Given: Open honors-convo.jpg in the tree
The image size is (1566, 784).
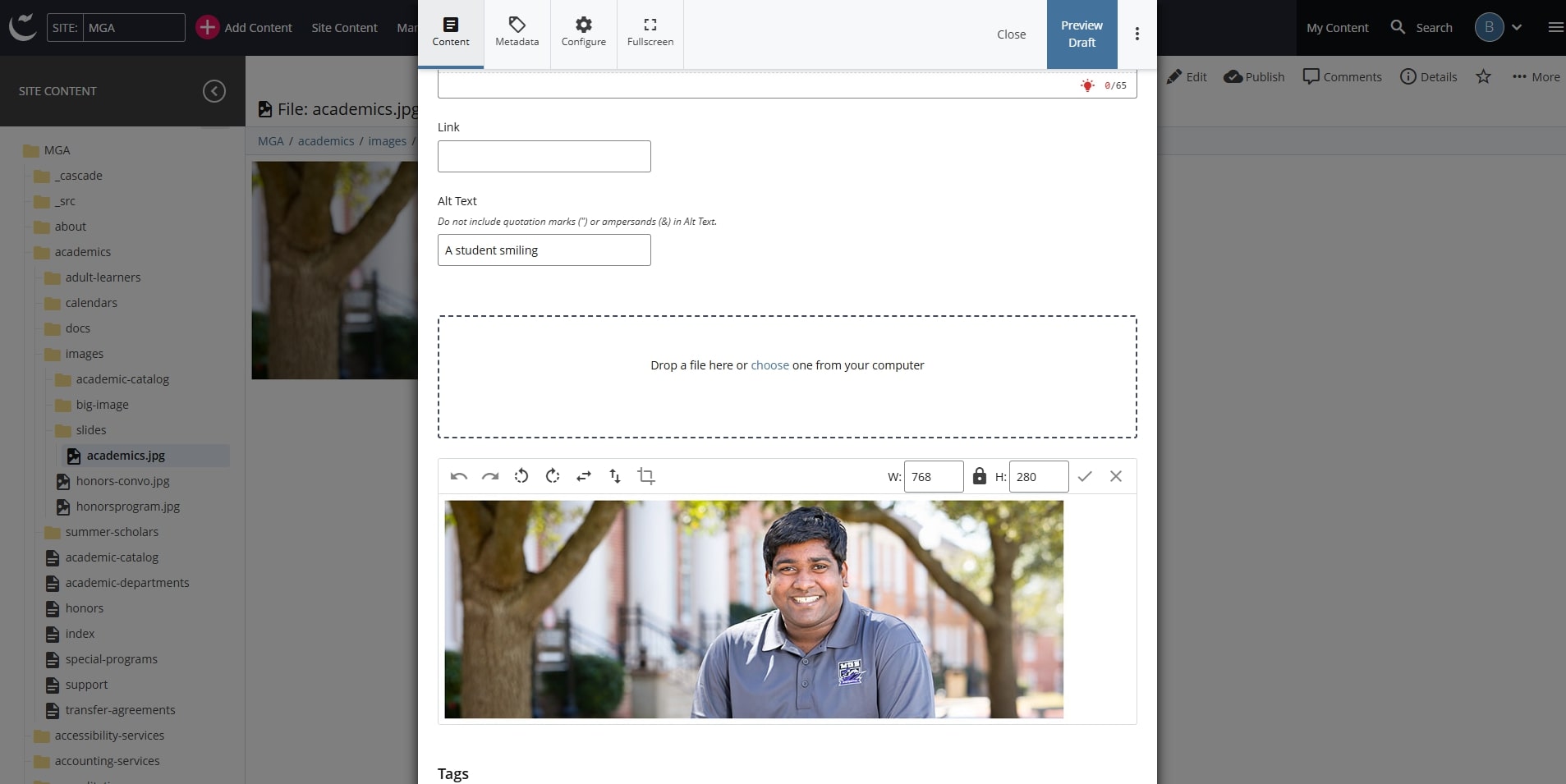Looking at the screenshot, I should click(x=122, y=481).
